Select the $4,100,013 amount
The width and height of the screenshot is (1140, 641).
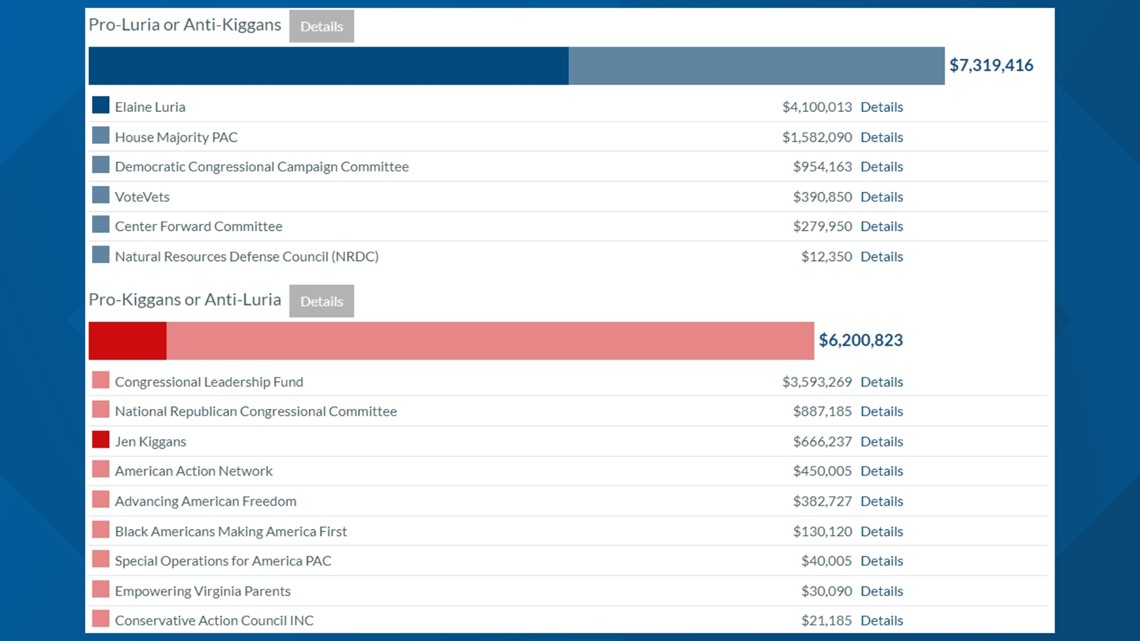pos(817,107)
